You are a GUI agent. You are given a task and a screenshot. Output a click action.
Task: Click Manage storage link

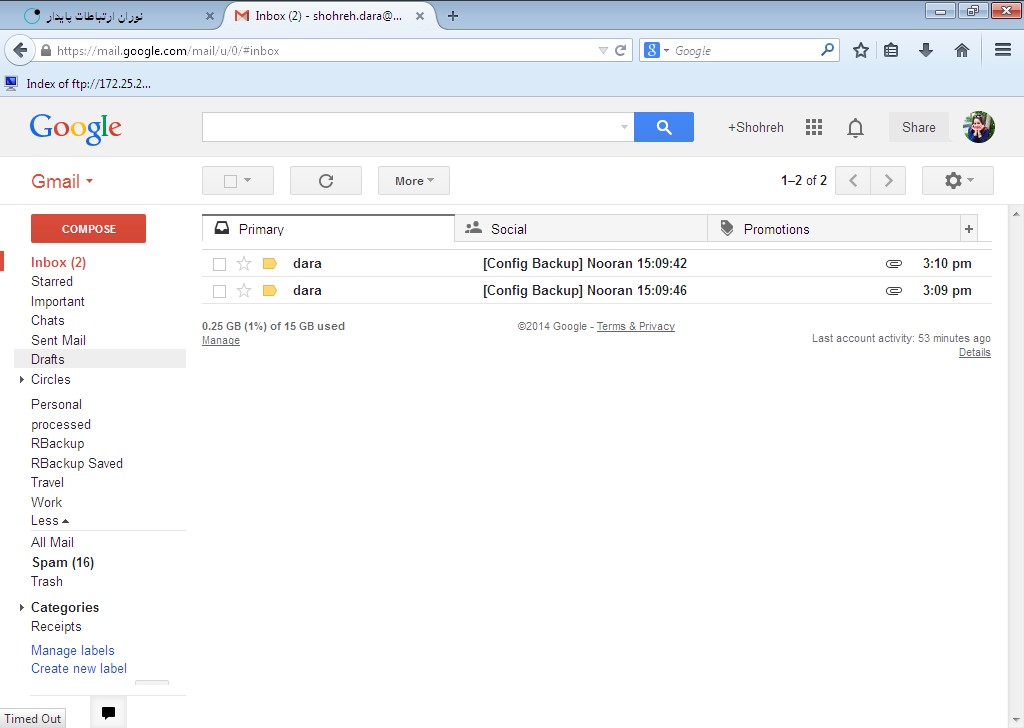[x=221, y=340]
